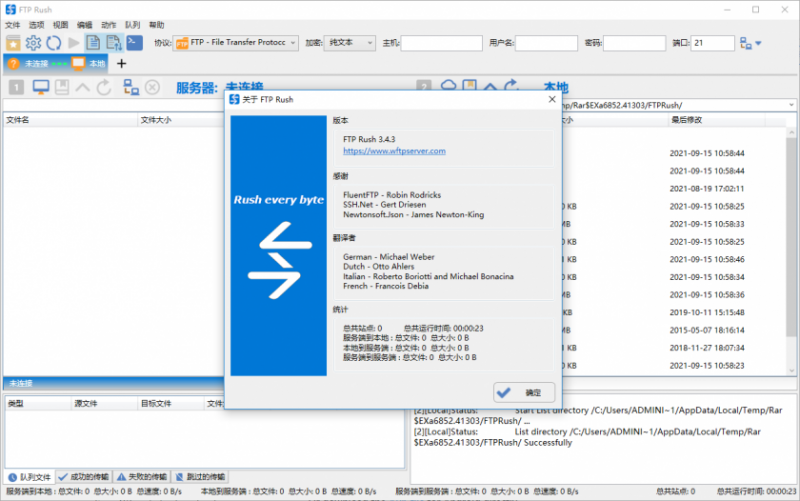This screenshot has height=501, width=800.
Task: Click the left pane bookmark save icon
Action: coord(62,87)
